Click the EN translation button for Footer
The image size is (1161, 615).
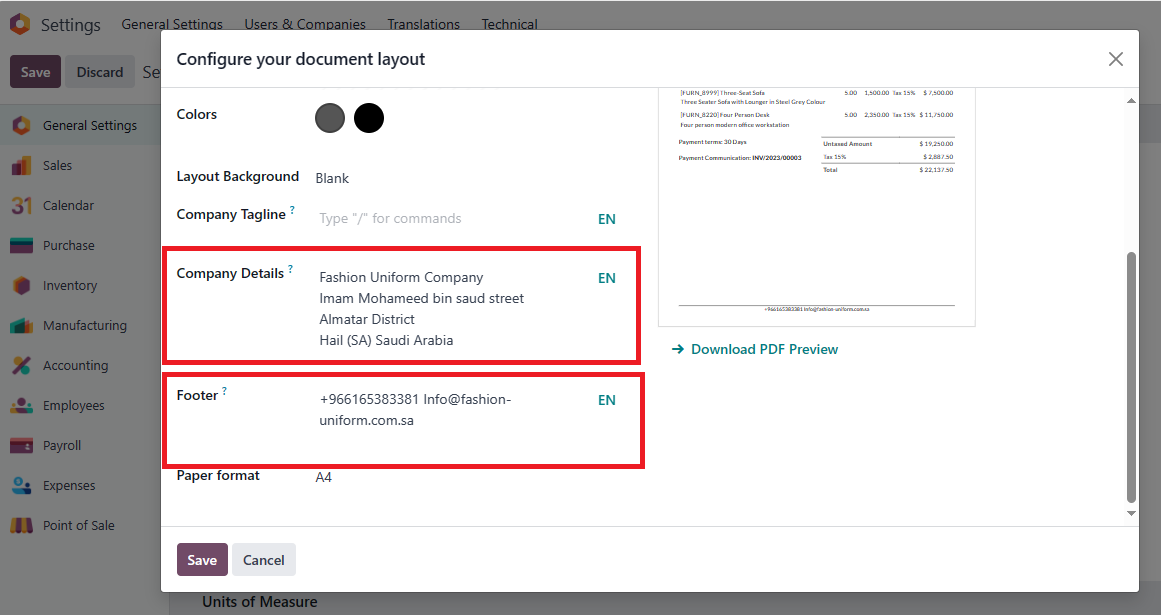(x=606, y=400)
